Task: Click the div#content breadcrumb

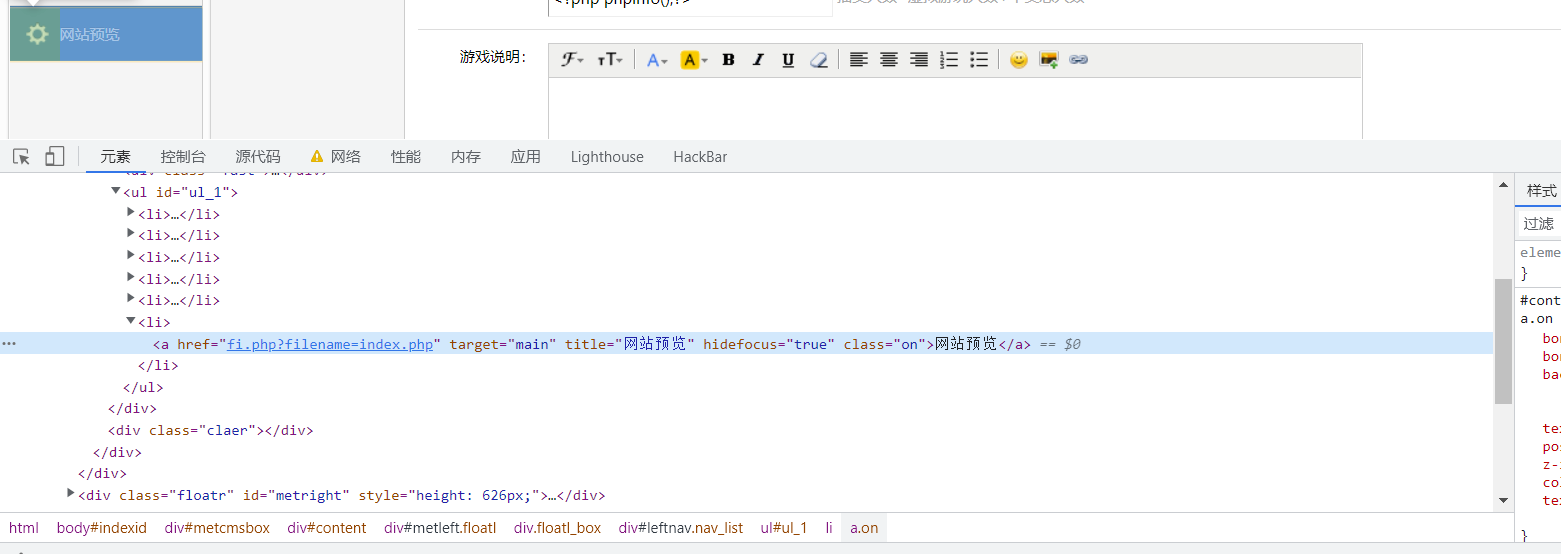Action: coord(327,528)
